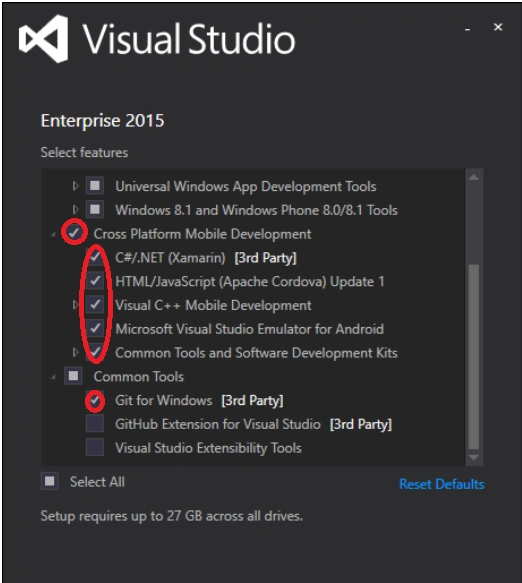
Task: Collapse Cross Platform Mobile Development group
Action: (x=53, y=234)
